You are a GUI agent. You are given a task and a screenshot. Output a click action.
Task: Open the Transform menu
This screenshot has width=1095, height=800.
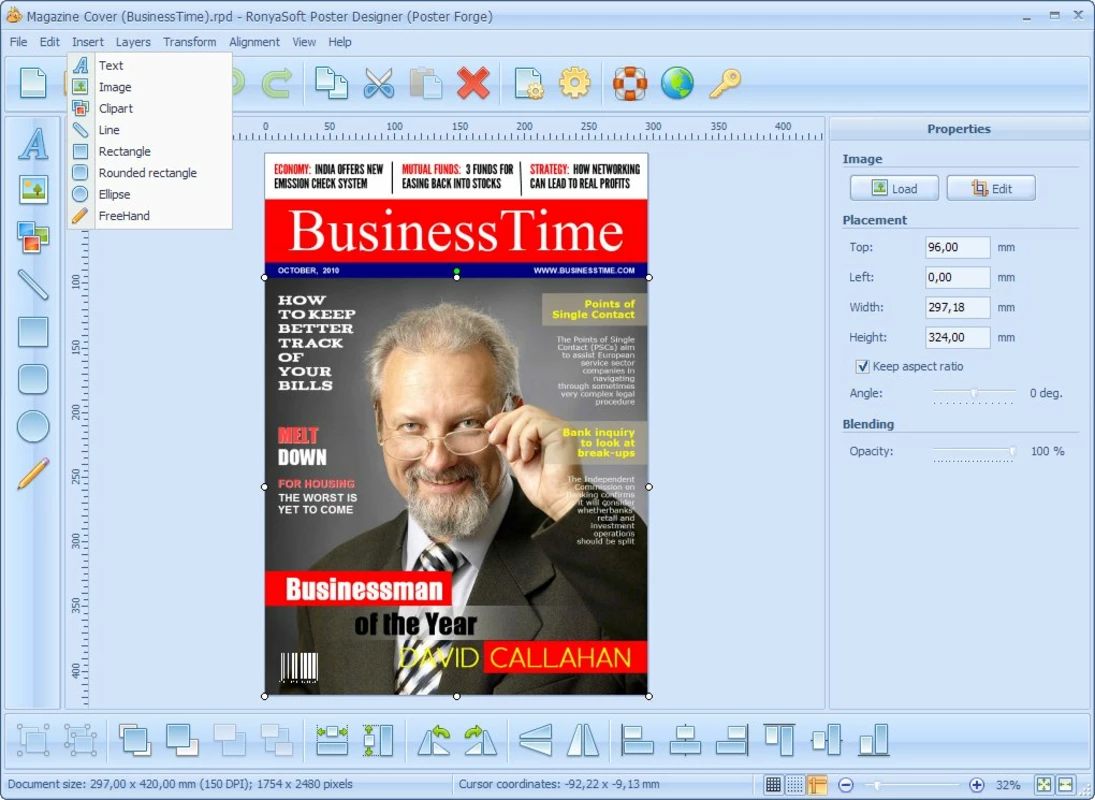pos(189,42)
